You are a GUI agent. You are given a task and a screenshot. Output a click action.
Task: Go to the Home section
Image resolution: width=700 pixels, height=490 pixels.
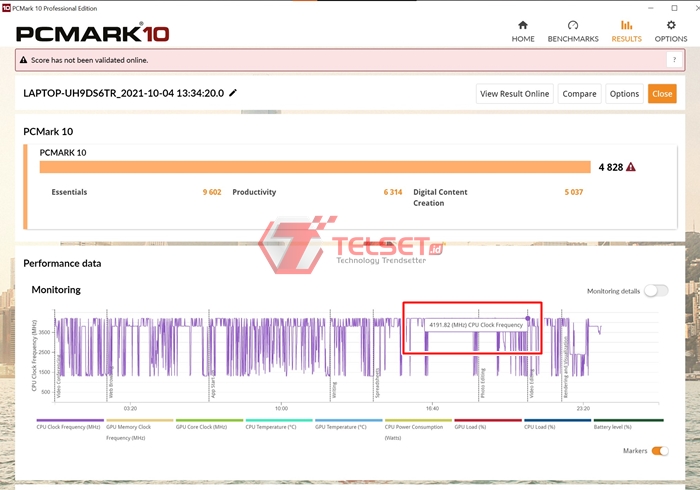(523, 30)
